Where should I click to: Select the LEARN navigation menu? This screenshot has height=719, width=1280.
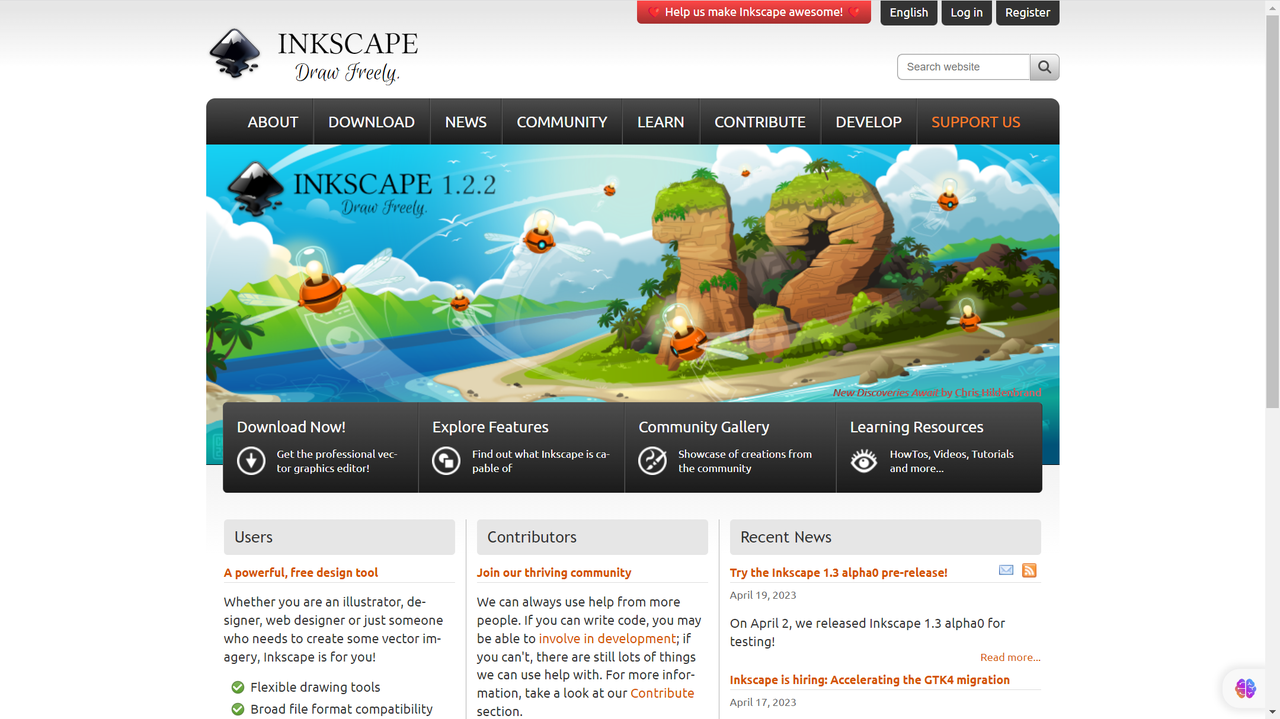coord(660,122)
